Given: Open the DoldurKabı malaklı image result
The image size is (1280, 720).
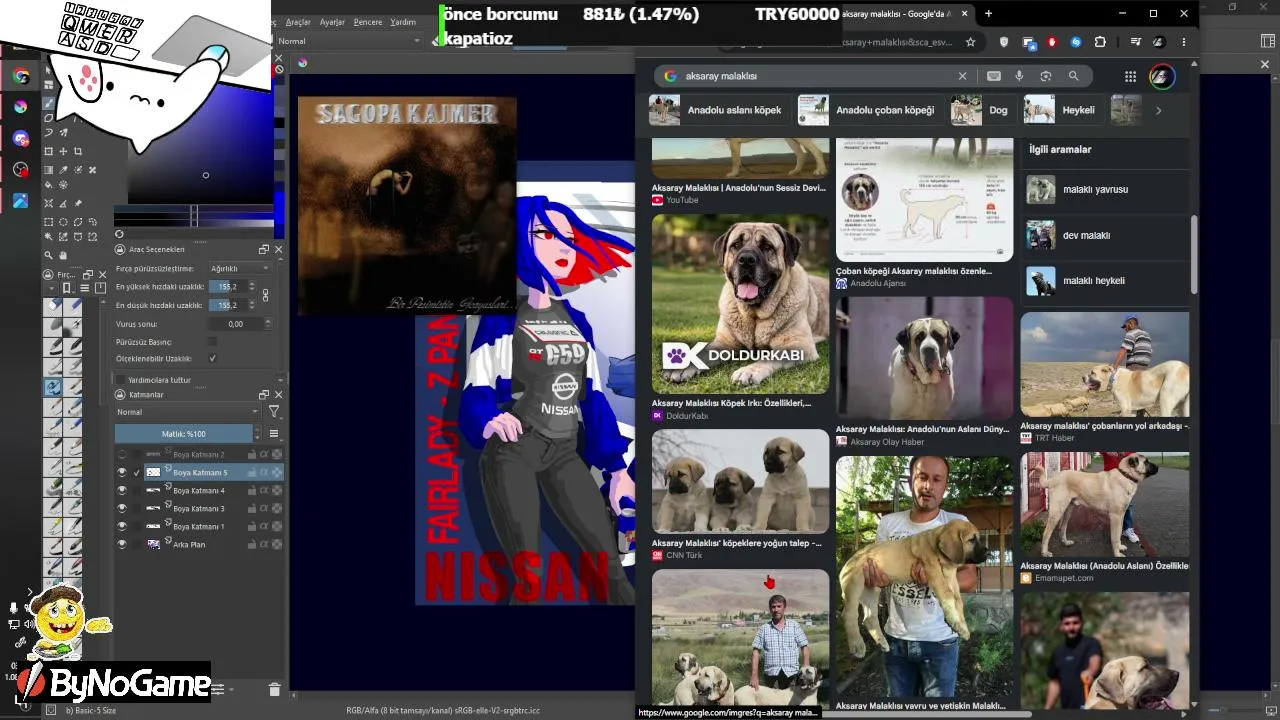Looking at the screenshot, I should point(740,304).
